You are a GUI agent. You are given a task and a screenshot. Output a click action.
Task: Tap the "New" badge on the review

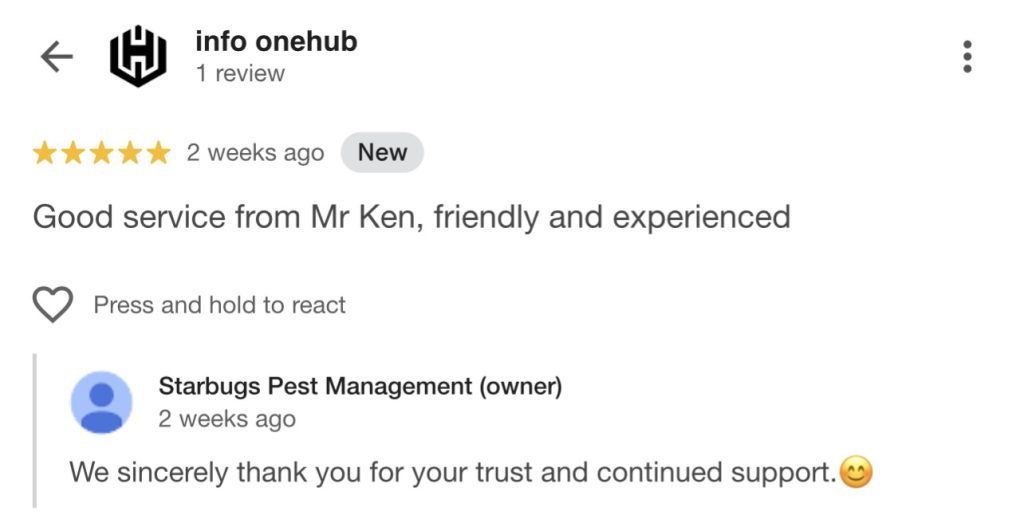coord(382,153)
